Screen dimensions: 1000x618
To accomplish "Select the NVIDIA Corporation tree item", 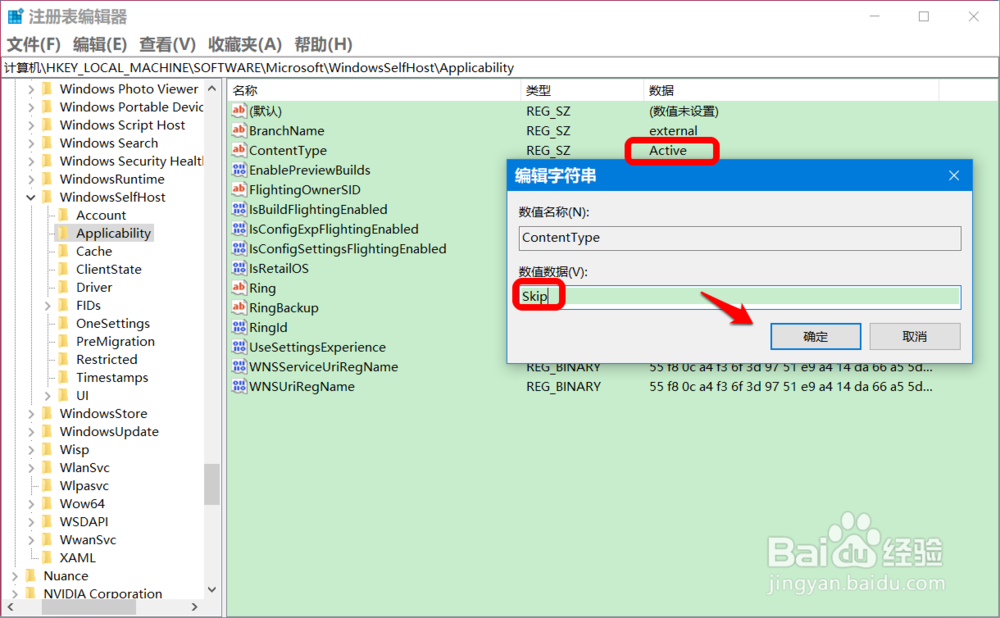I will coord(102,594).
